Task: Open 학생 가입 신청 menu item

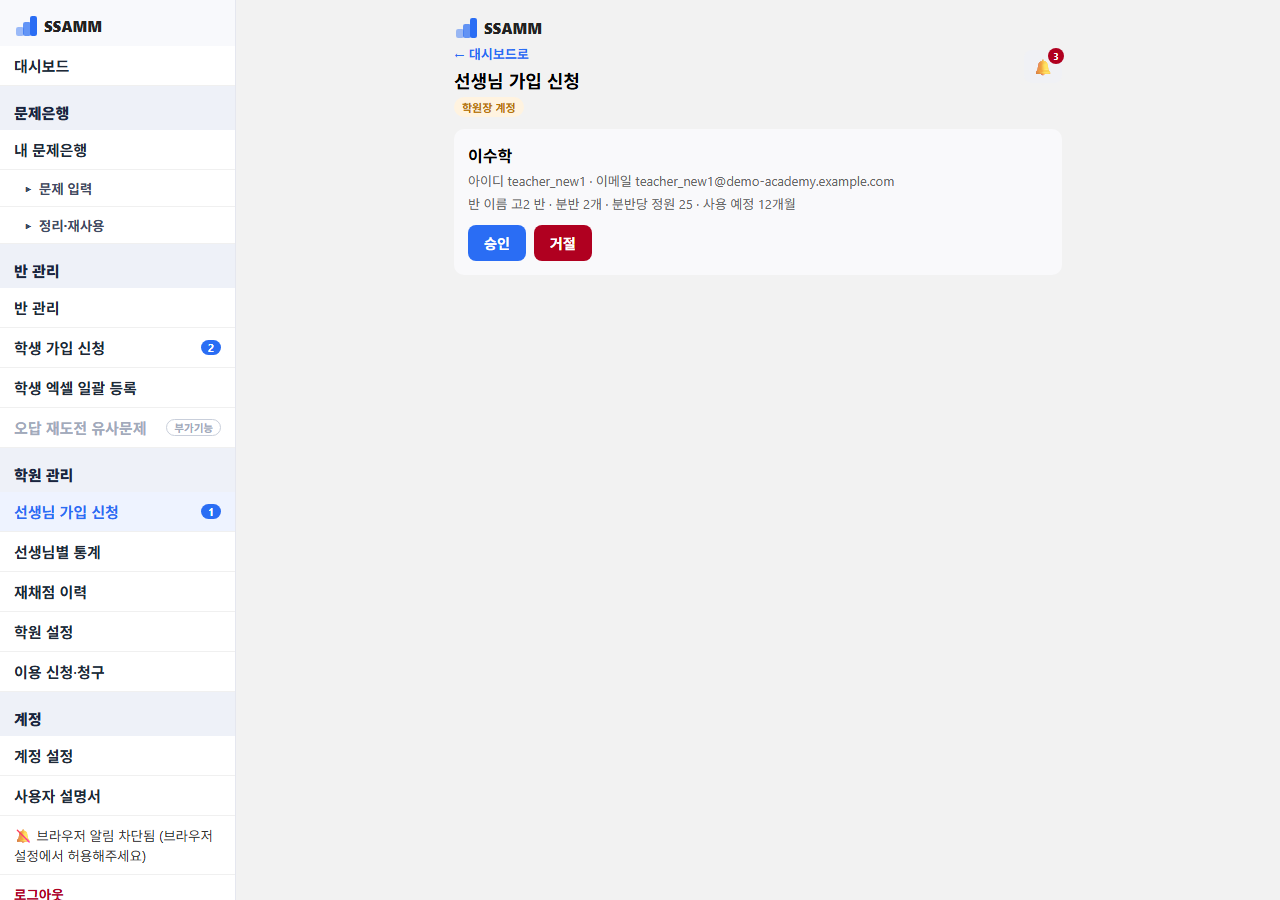Action: click(117, 348)
